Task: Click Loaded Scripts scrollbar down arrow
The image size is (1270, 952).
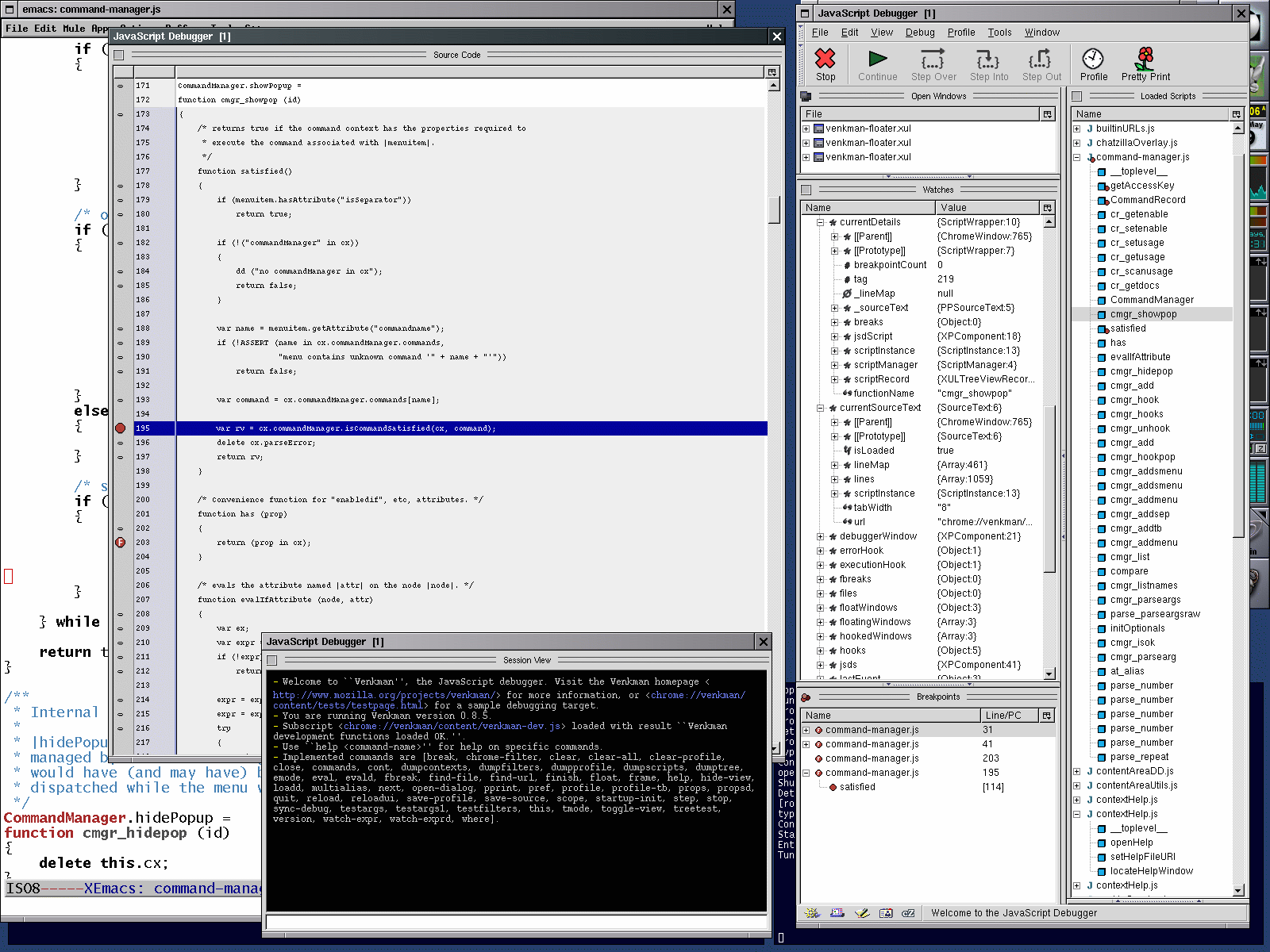Action: [x=1238, y=891]
